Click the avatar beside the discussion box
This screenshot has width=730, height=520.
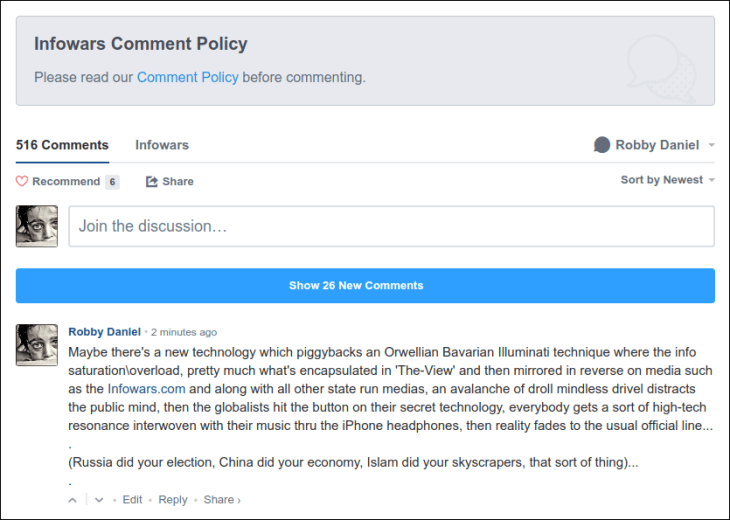(x=37, y=226)
